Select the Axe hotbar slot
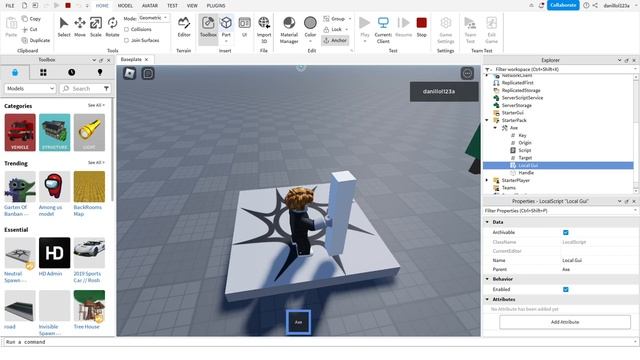The width and height of the screenshot is (640, 360). [x=298, y=322]
